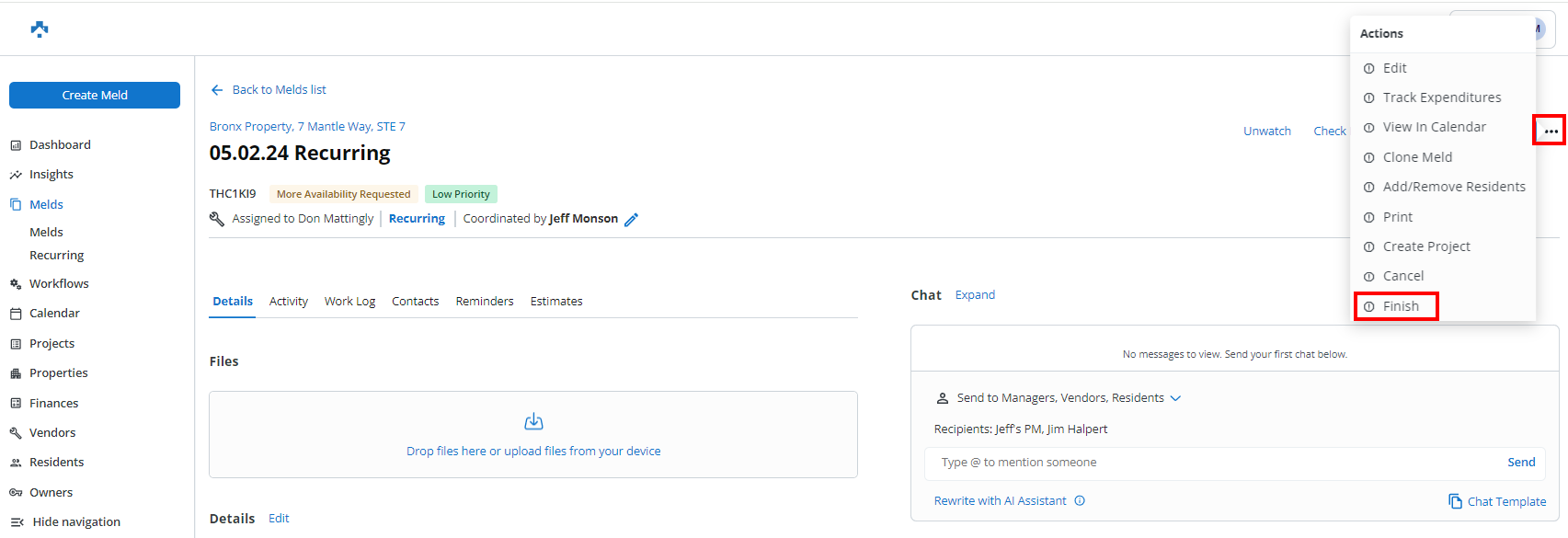
Task: Click the Chat Template copy icon
Action: [x=1455, y=501]
